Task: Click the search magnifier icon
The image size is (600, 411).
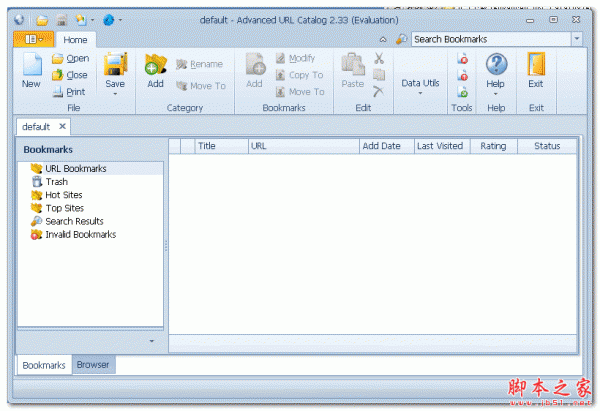Action: click(401, 39)
